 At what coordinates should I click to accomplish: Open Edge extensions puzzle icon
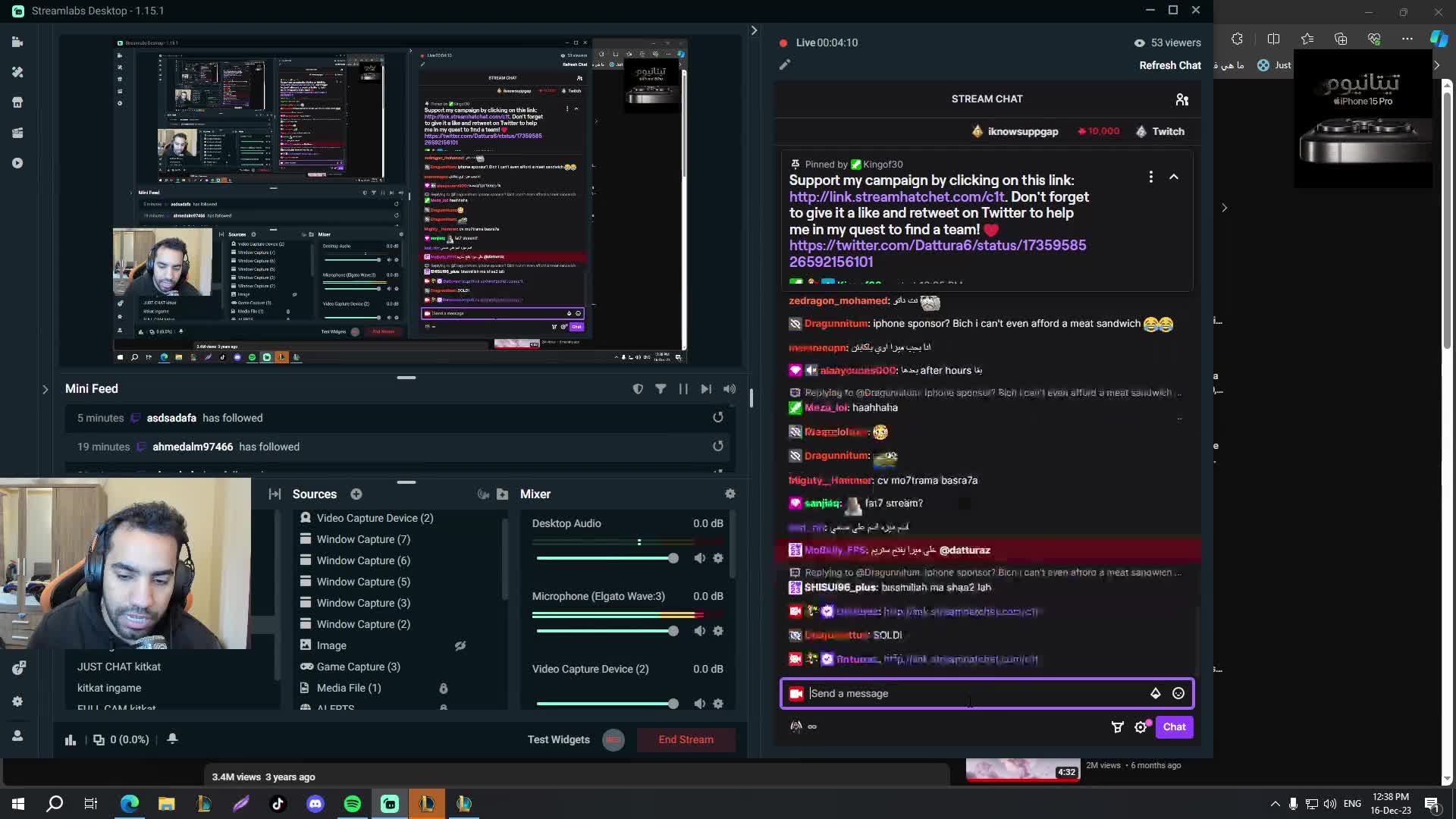click(x=1238, y=39)
